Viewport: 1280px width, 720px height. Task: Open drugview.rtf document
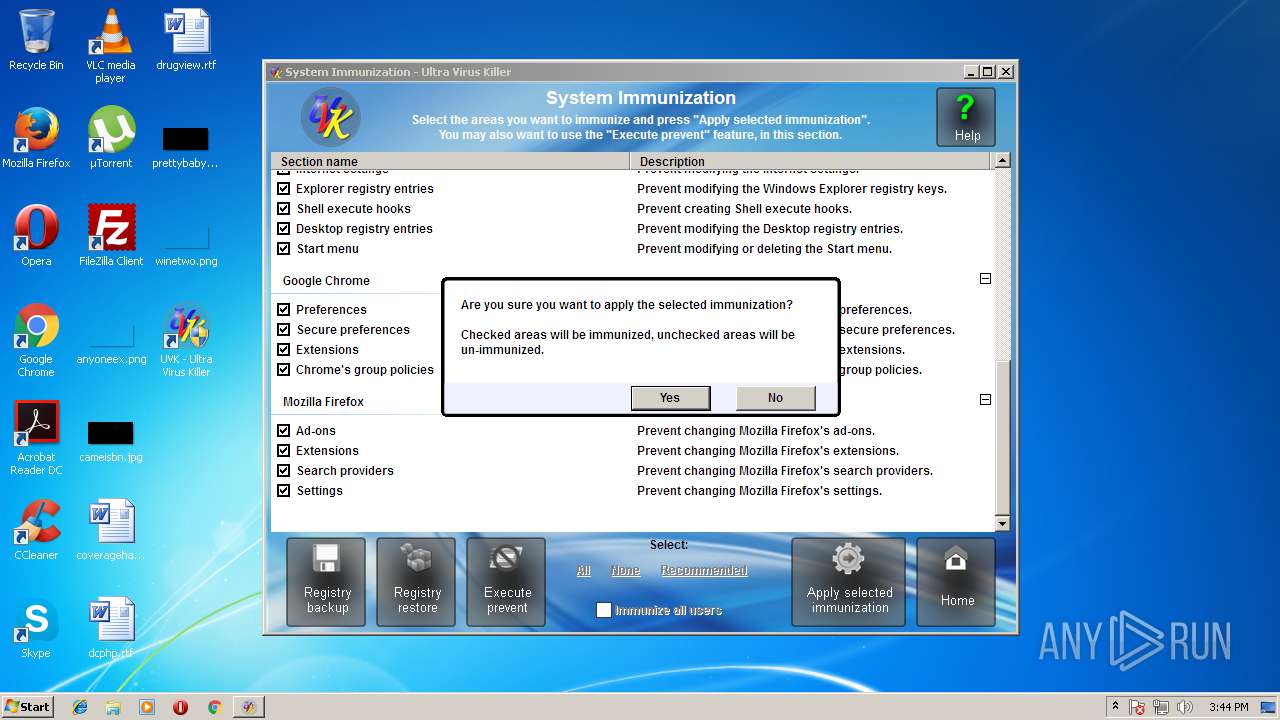[186, 40]
